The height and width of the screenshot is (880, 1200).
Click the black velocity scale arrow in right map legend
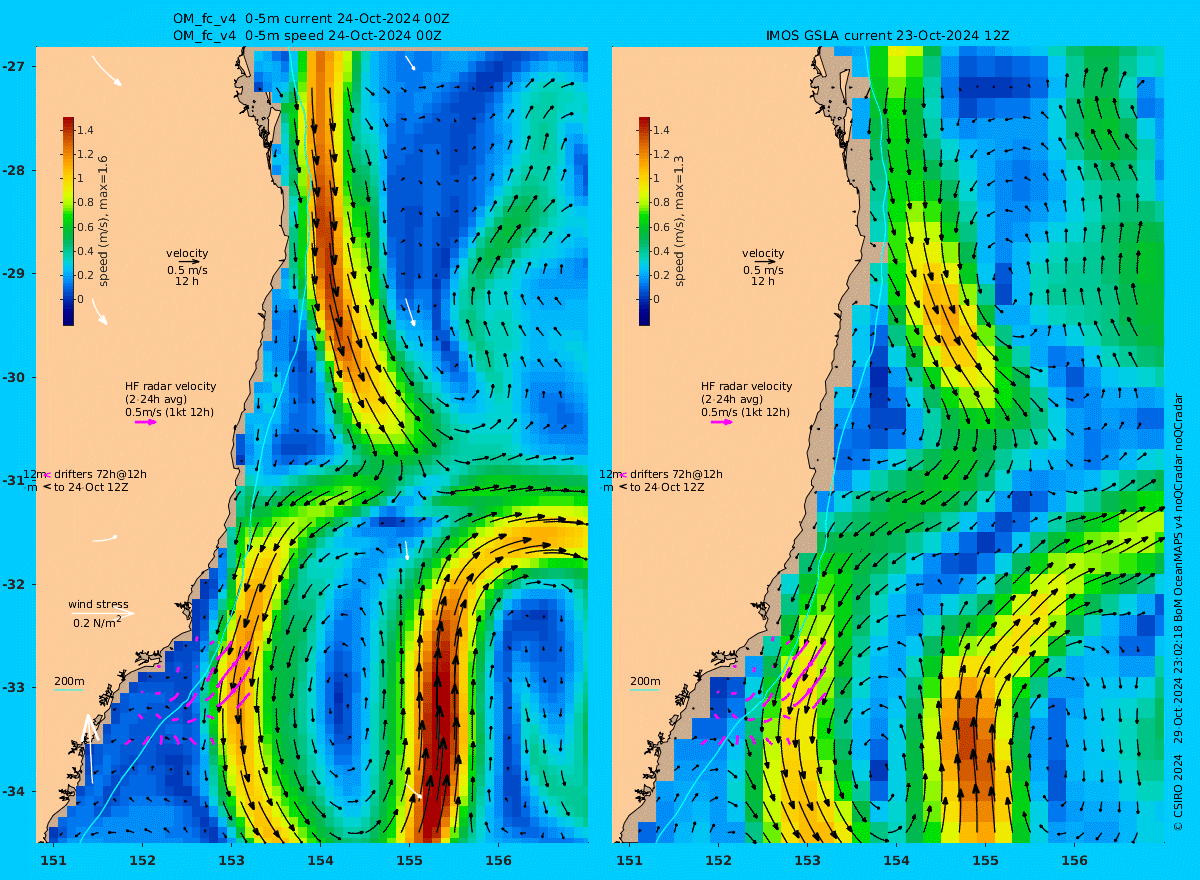[x=765, y=262]
